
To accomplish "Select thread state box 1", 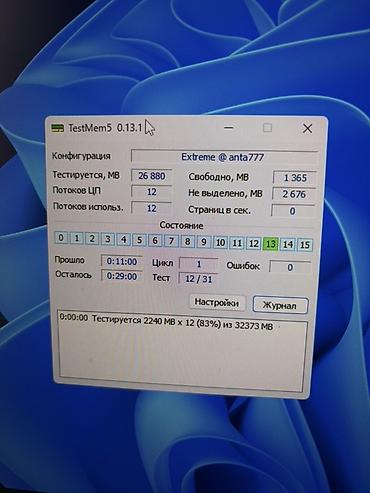I will click(77, 238).
